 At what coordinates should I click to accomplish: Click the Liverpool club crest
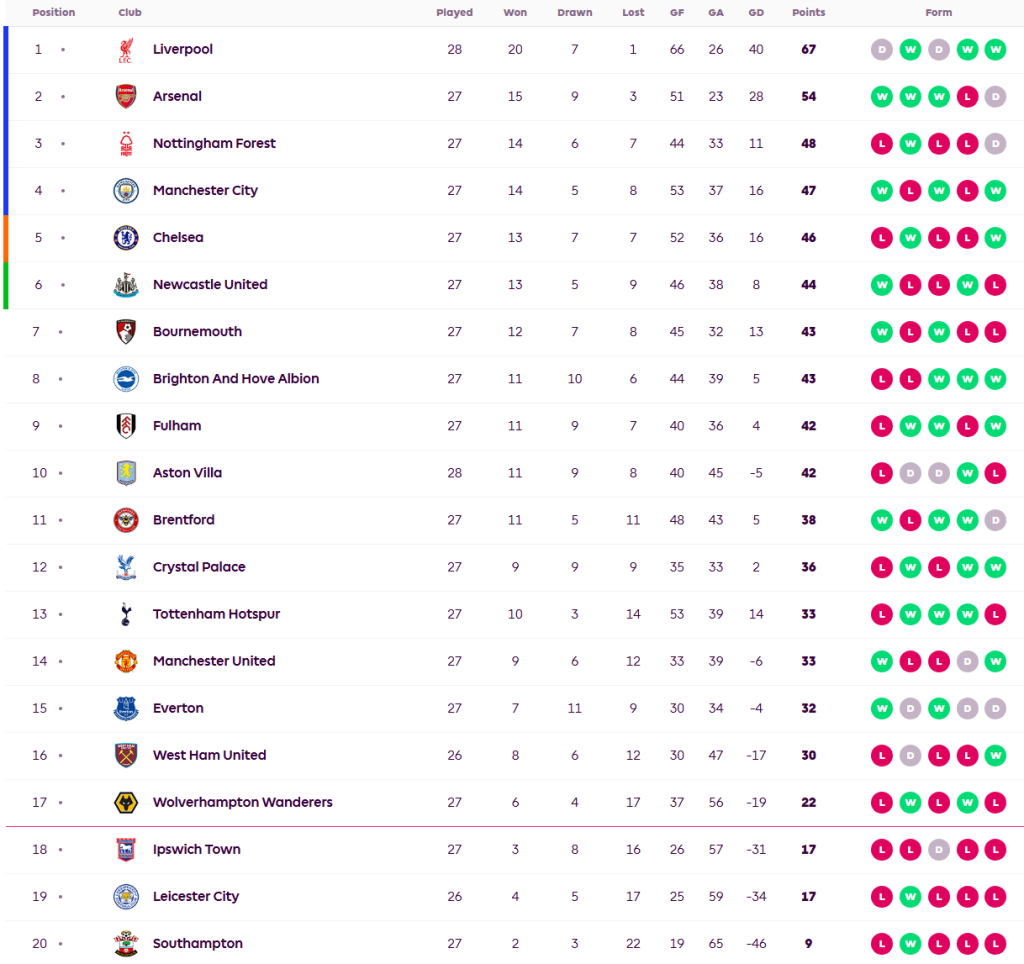pos(125,50)
